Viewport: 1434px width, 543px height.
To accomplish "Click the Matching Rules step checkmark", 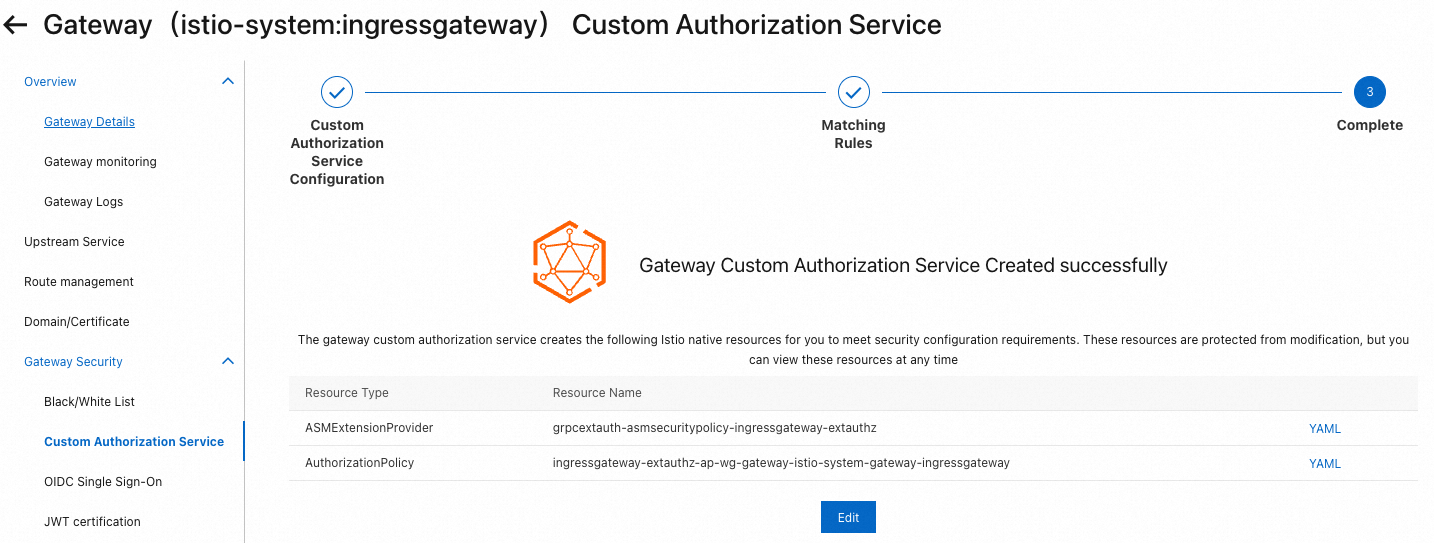I will 853,92.
